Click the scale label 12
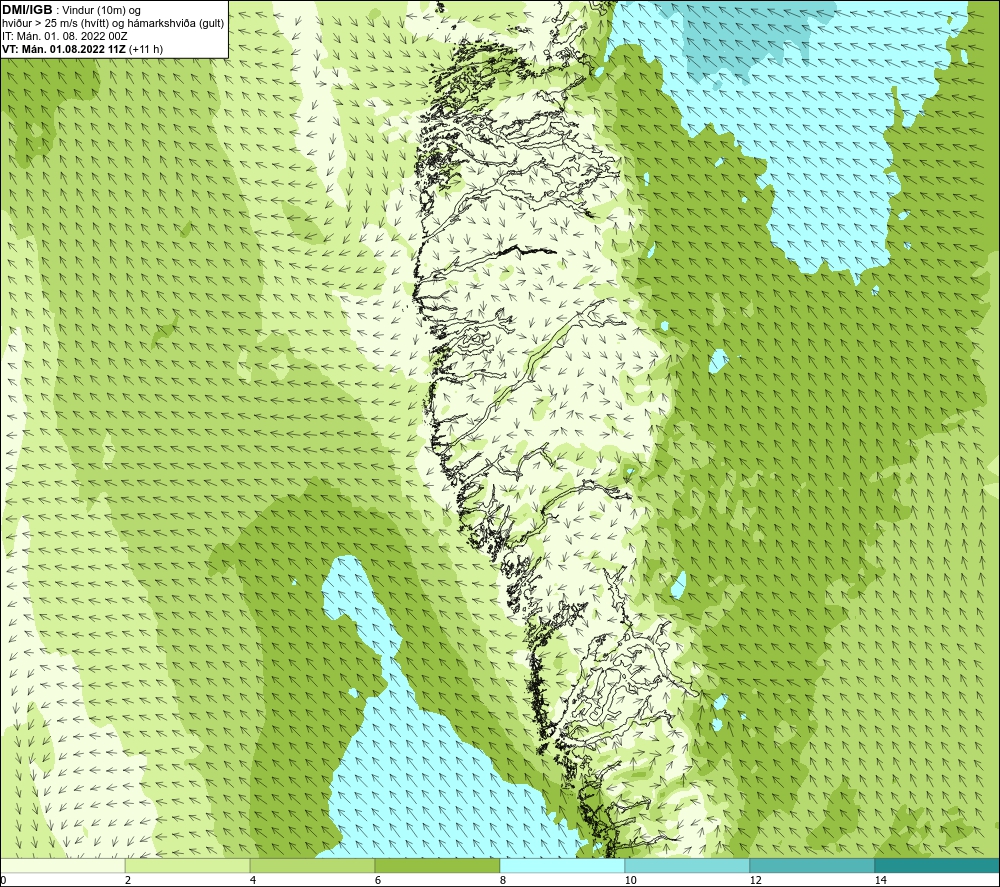 pos(755,880)
